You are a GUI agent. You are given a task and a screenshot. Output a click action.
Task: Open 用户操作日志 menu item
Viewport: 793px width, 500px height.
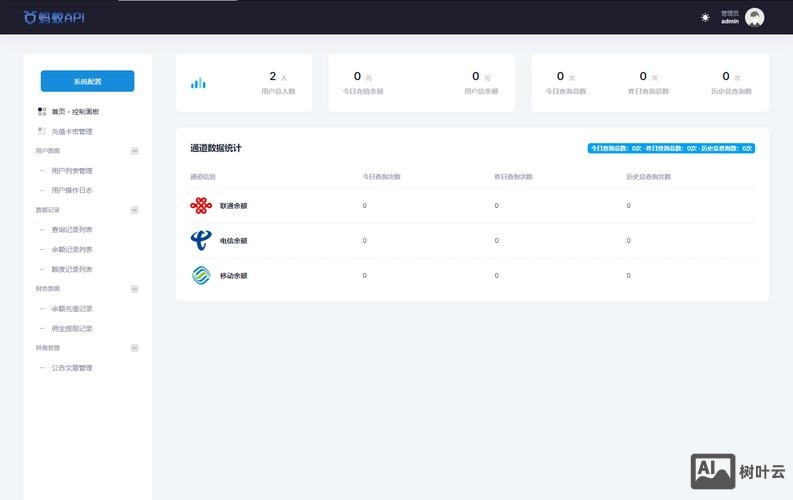(72, 190)
